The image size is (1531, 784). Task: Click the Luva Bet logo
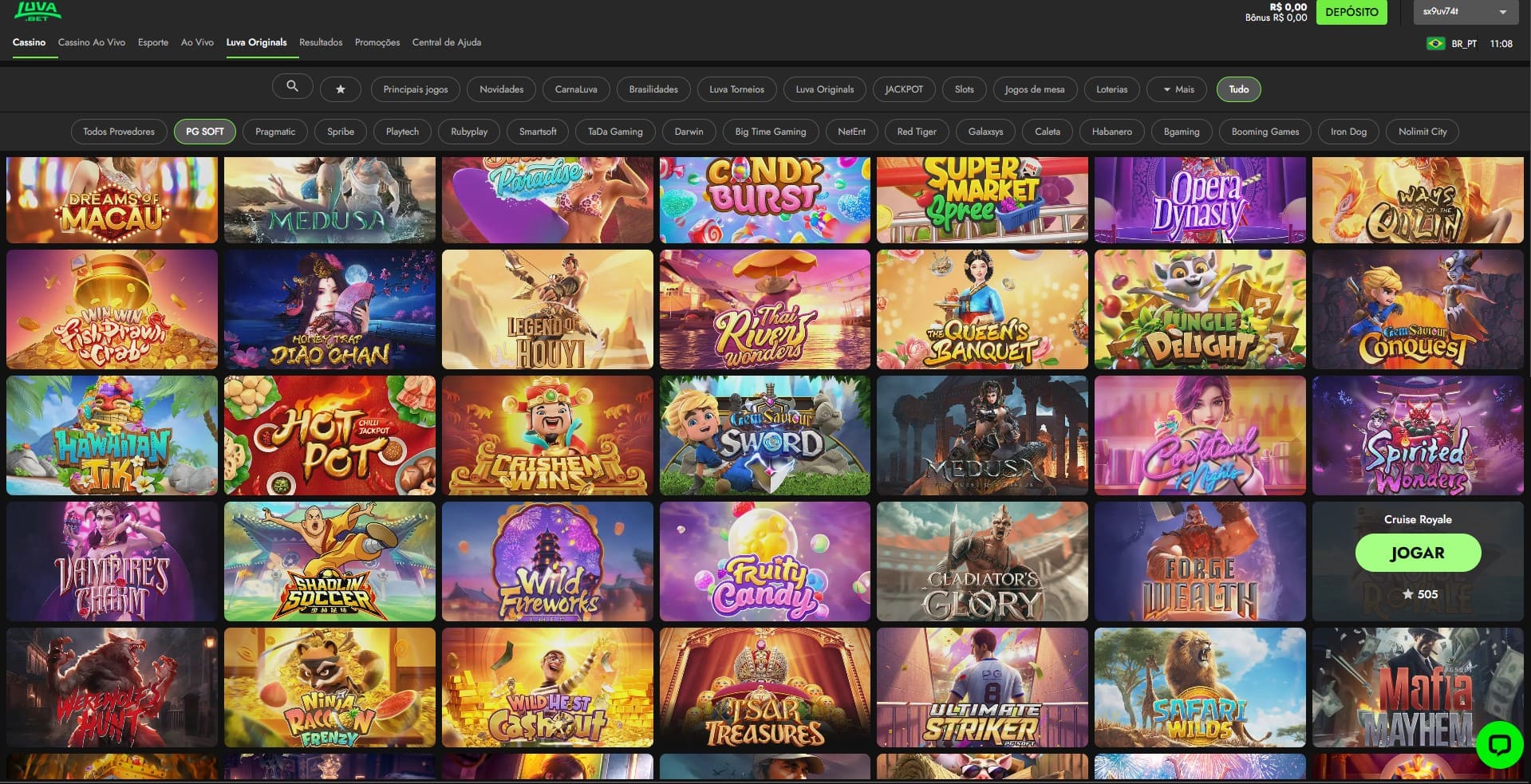37,10
